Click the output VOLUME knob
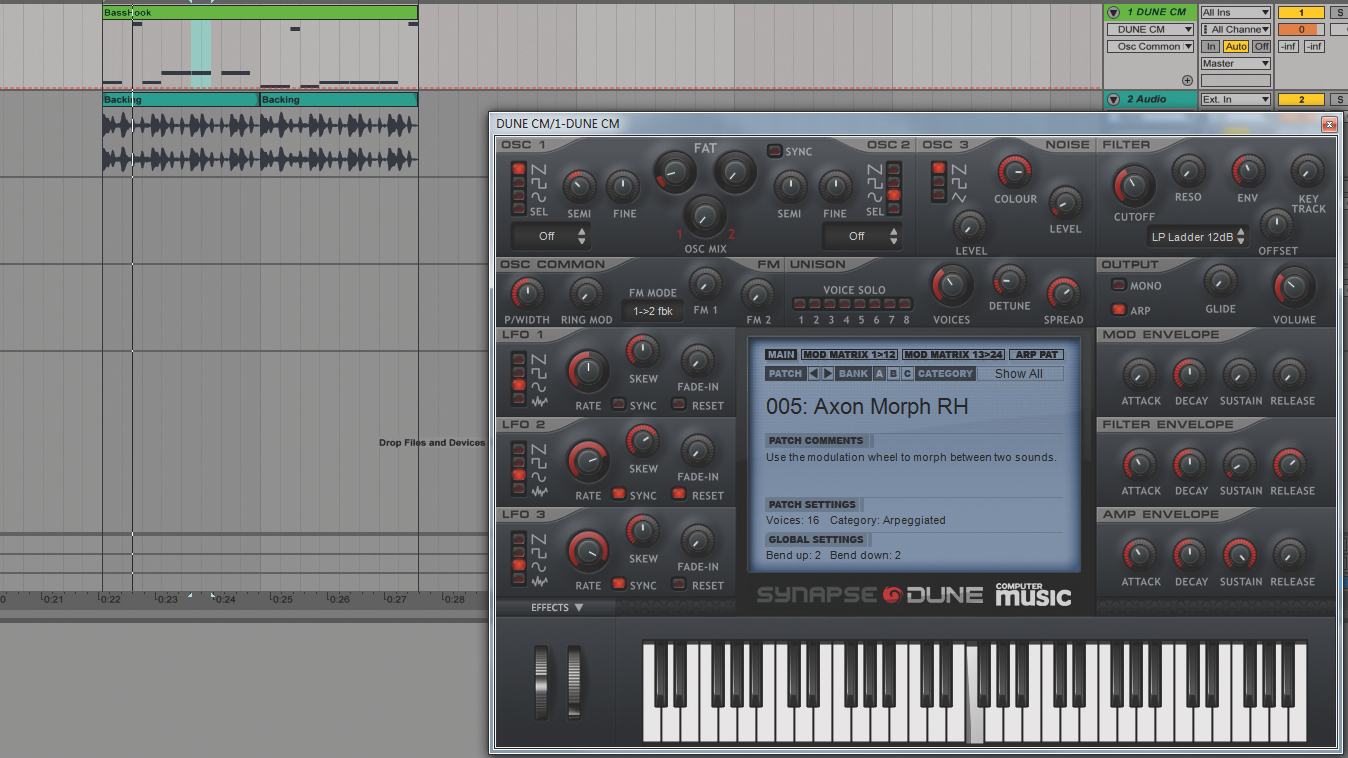This screenshot has height=758, width=1348. [1294, 288]
